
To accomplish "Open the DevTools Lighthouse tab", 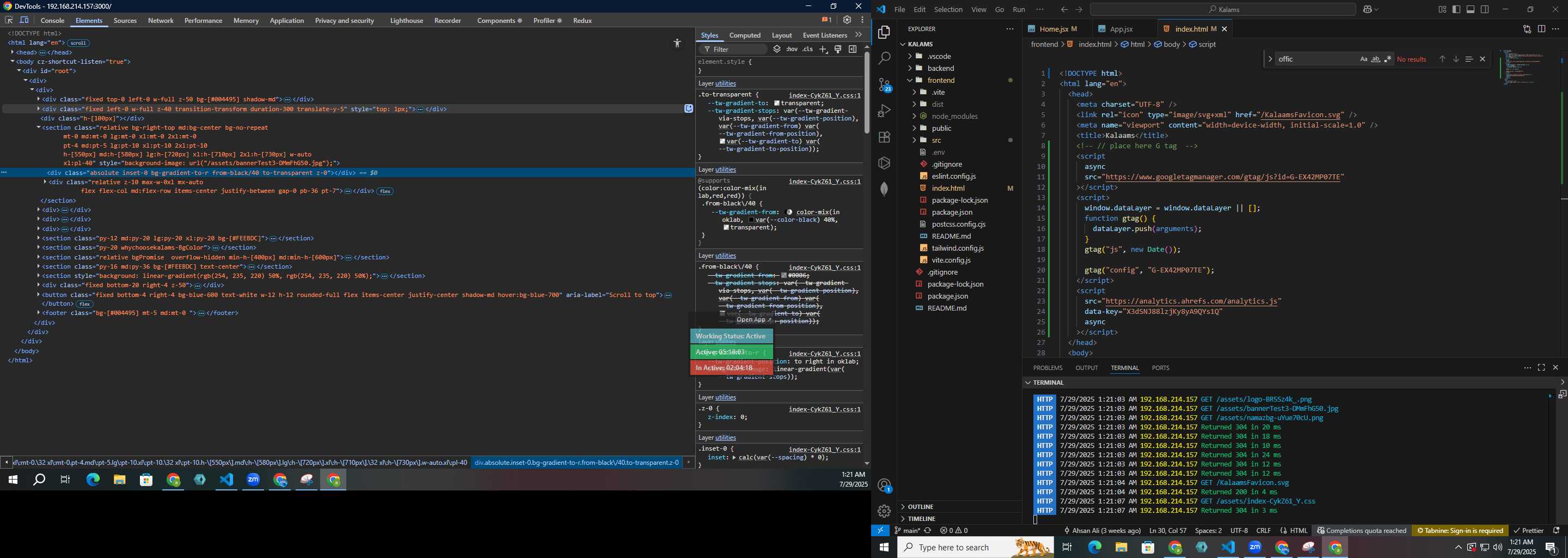I will [407, 21].
